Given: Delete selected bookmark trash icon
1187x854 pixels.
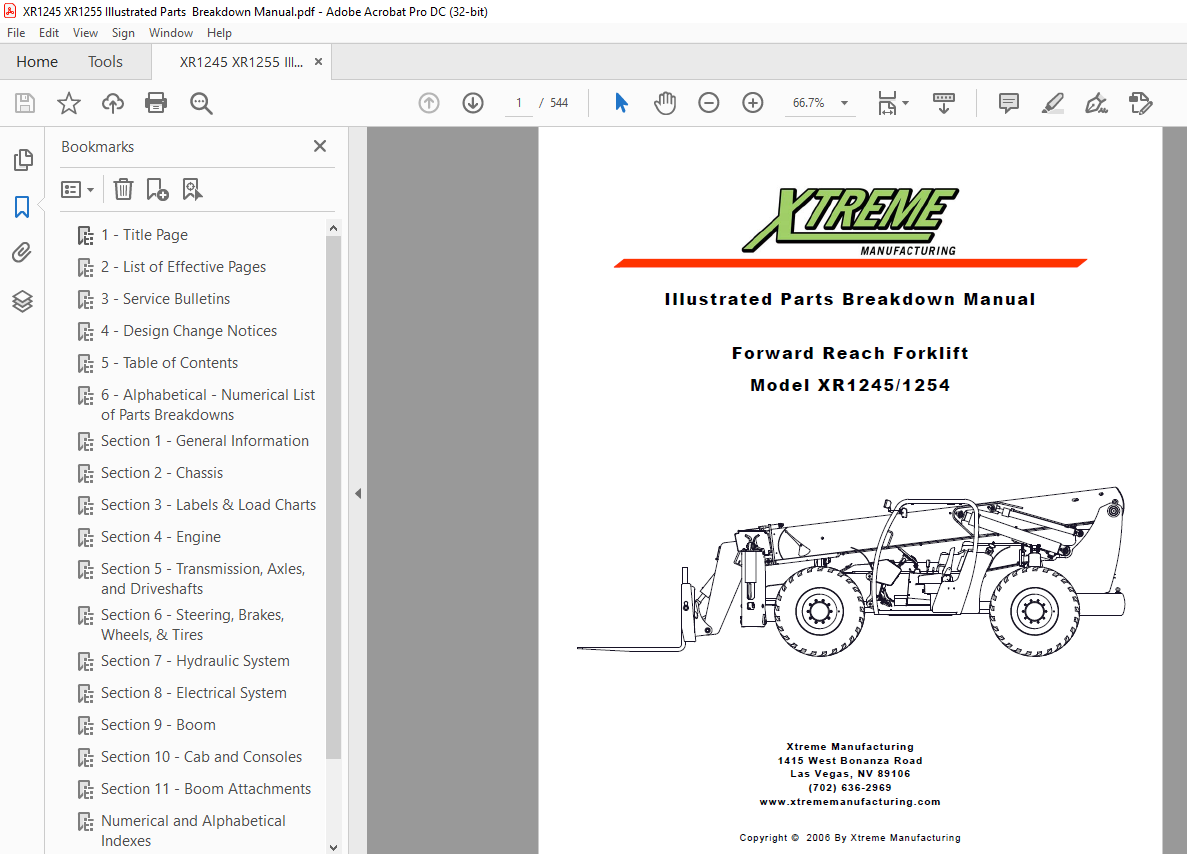Looking at the screenshot, I should tap(123, 189).
